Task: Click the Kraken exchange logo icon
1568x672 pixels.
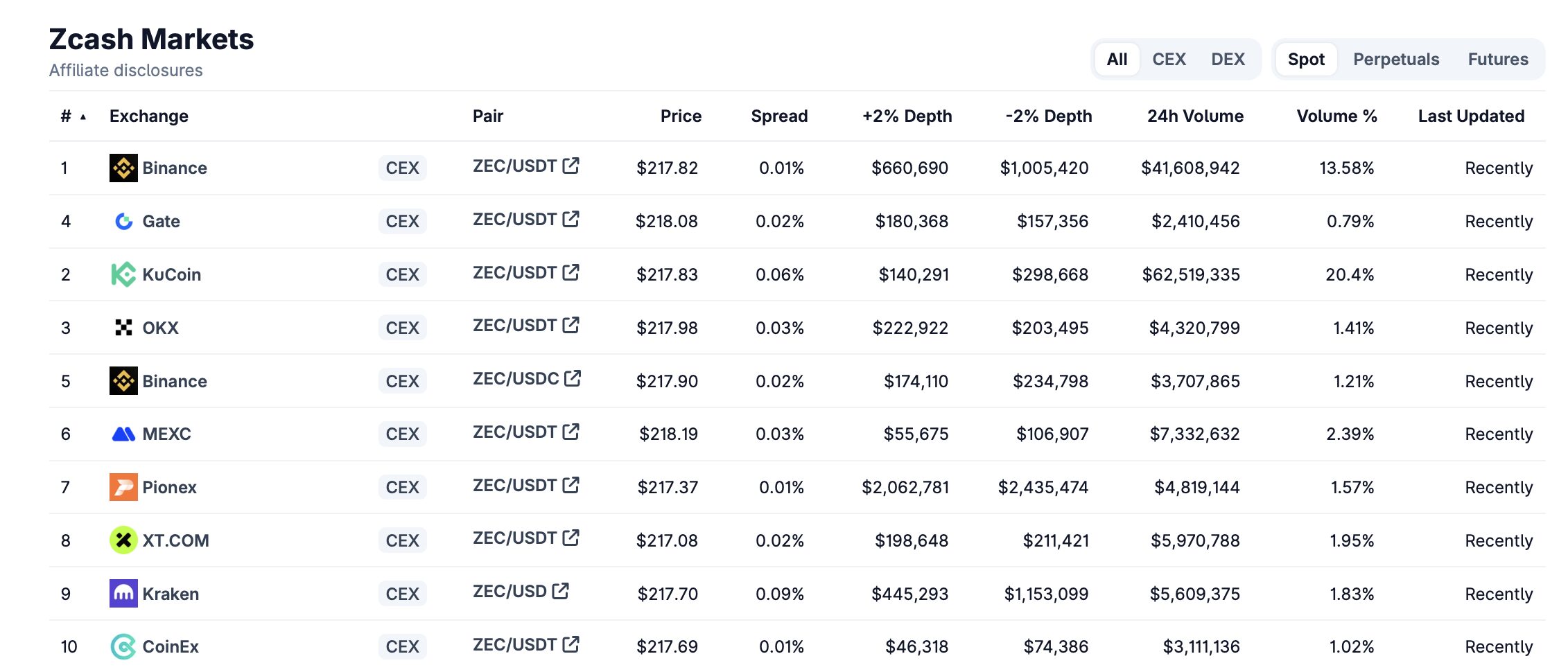Action: point(123,594)
